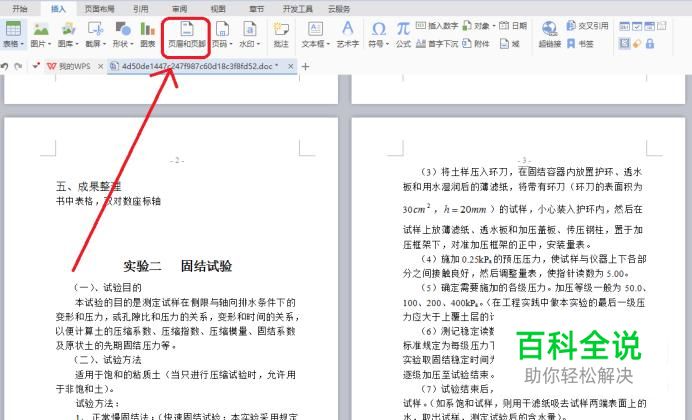The width and height of the screenshot is (692, 420).
Task: Click the 截屏 screenshot icon
Action: [95, 29]
